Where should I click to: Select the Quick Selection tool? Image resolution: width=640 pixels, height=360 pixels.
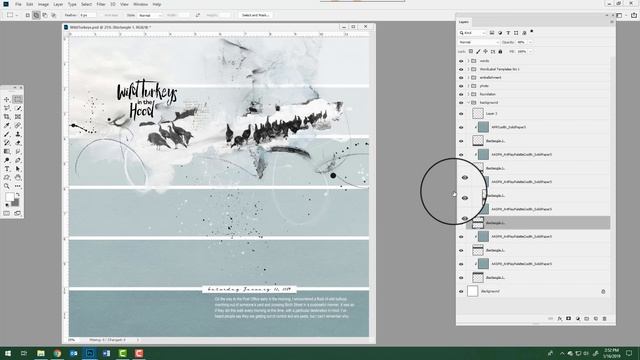click(x=18, y=108)
